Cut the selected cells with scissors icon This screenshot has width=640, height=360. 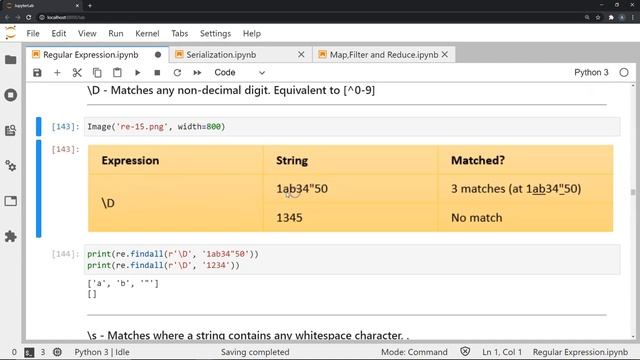coord(77,73)
